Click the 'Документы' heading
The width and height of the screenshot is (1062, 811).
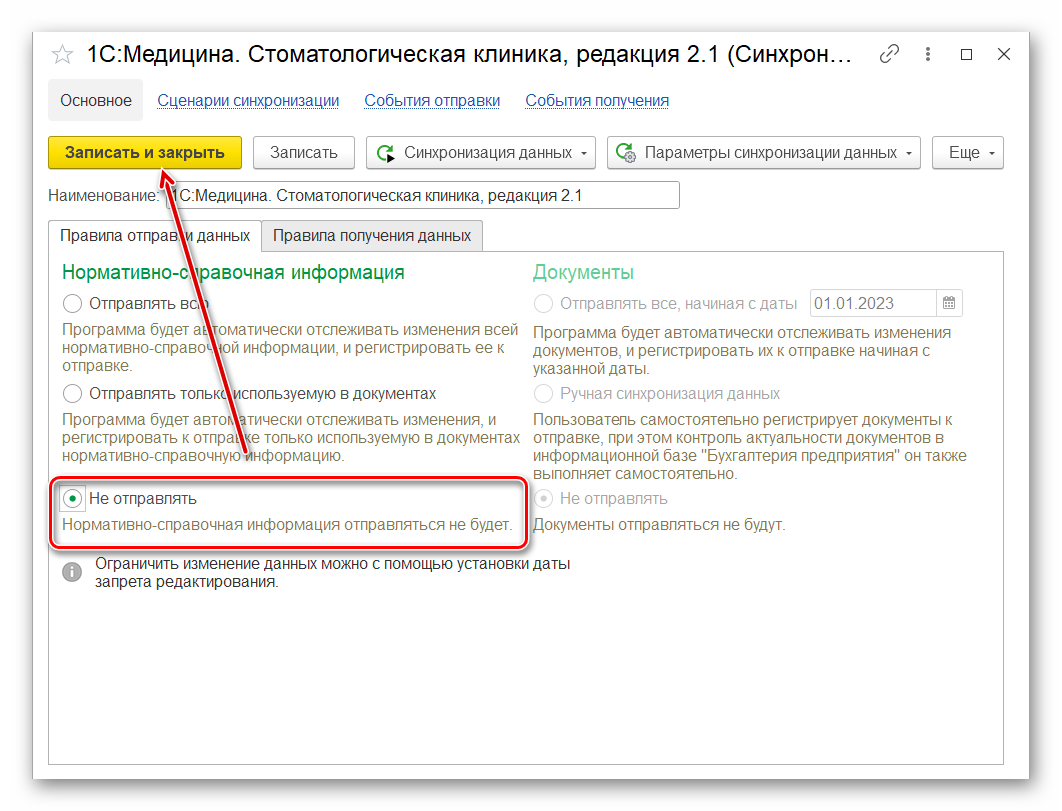(583, 272)
